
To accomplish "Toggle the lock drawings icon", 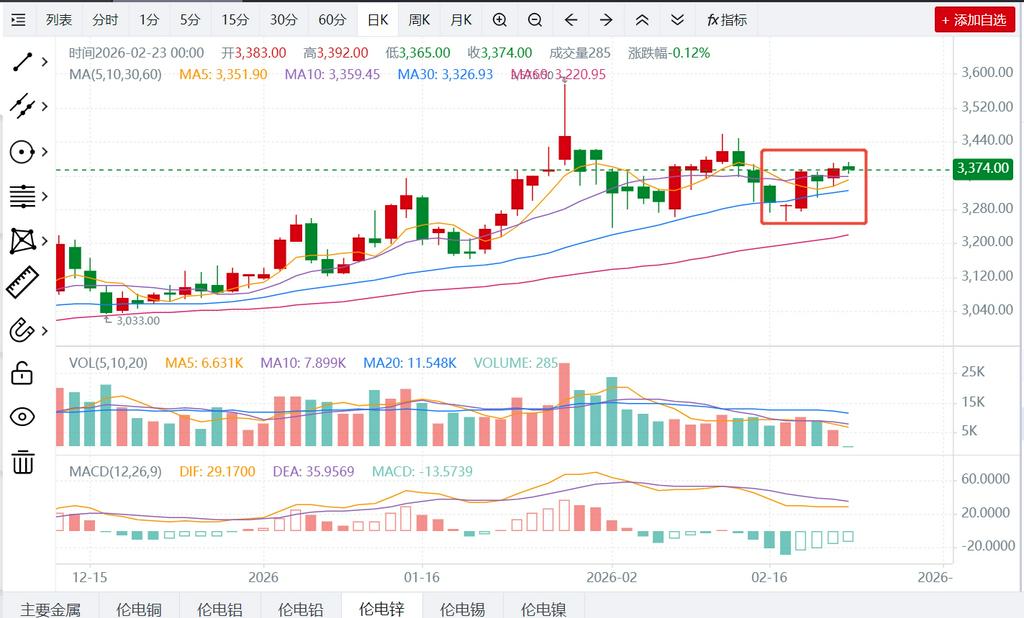I will click(x=22, y=374).
